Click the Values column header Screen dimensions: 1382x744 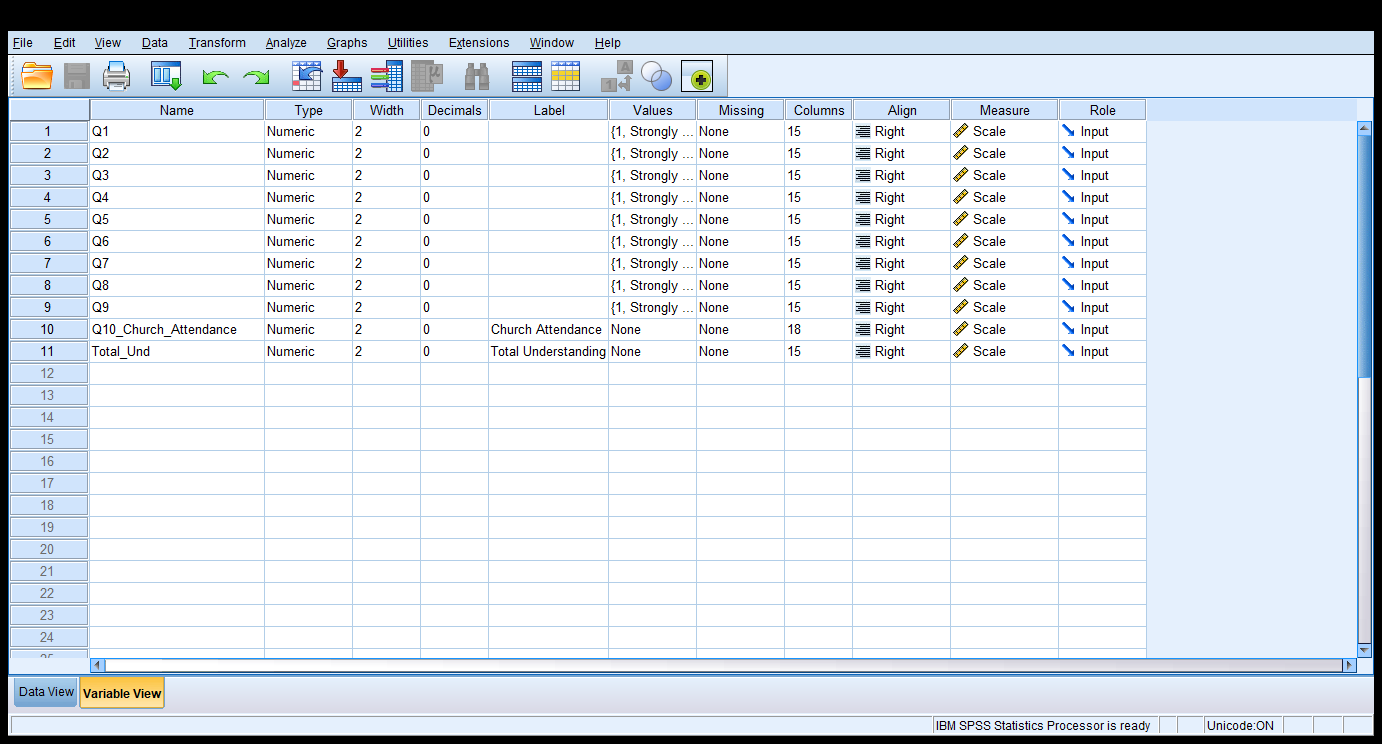[x=652, y=110]
